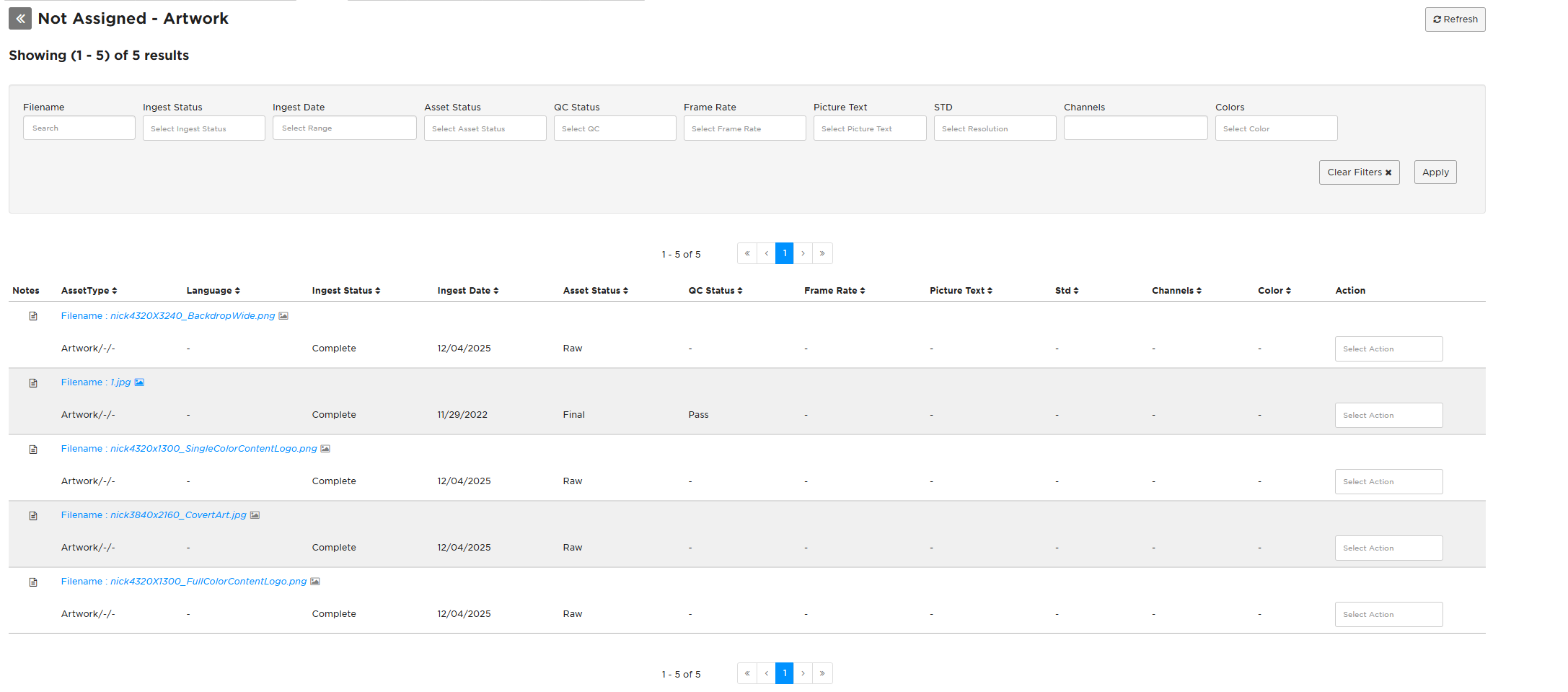Focus the Channels filter field
This screenshot has height=692, width=1568.
pyautogui.click(x=1136, y=128)
